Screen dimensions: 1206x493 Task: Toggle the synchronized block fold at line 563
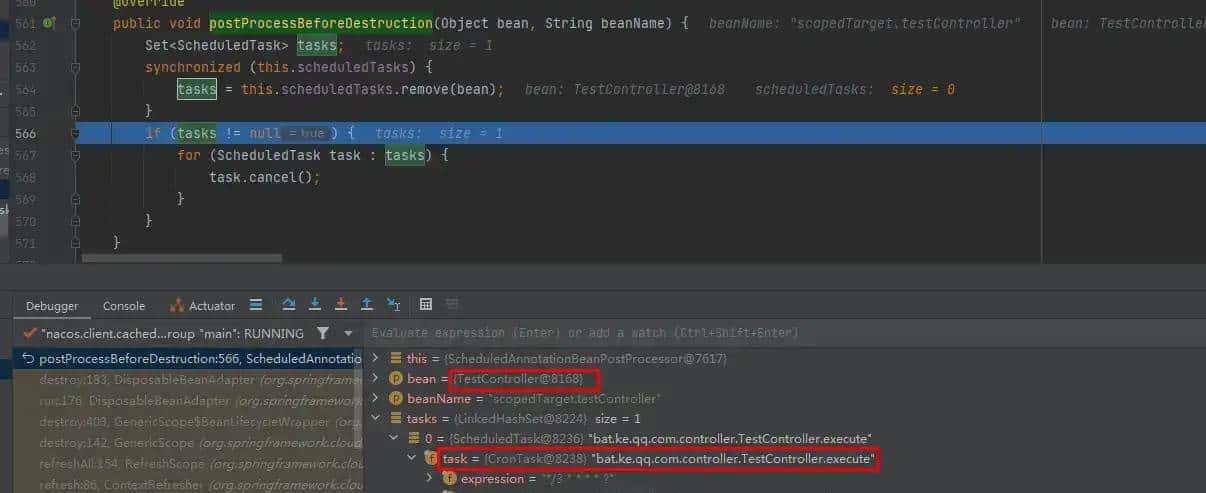click(75, 67)
